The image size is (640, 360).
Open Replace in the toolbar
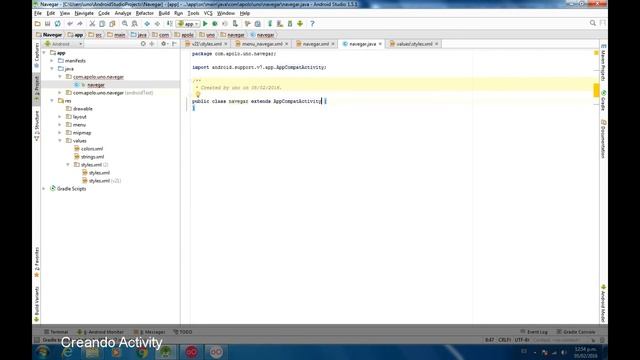(135, 24)
